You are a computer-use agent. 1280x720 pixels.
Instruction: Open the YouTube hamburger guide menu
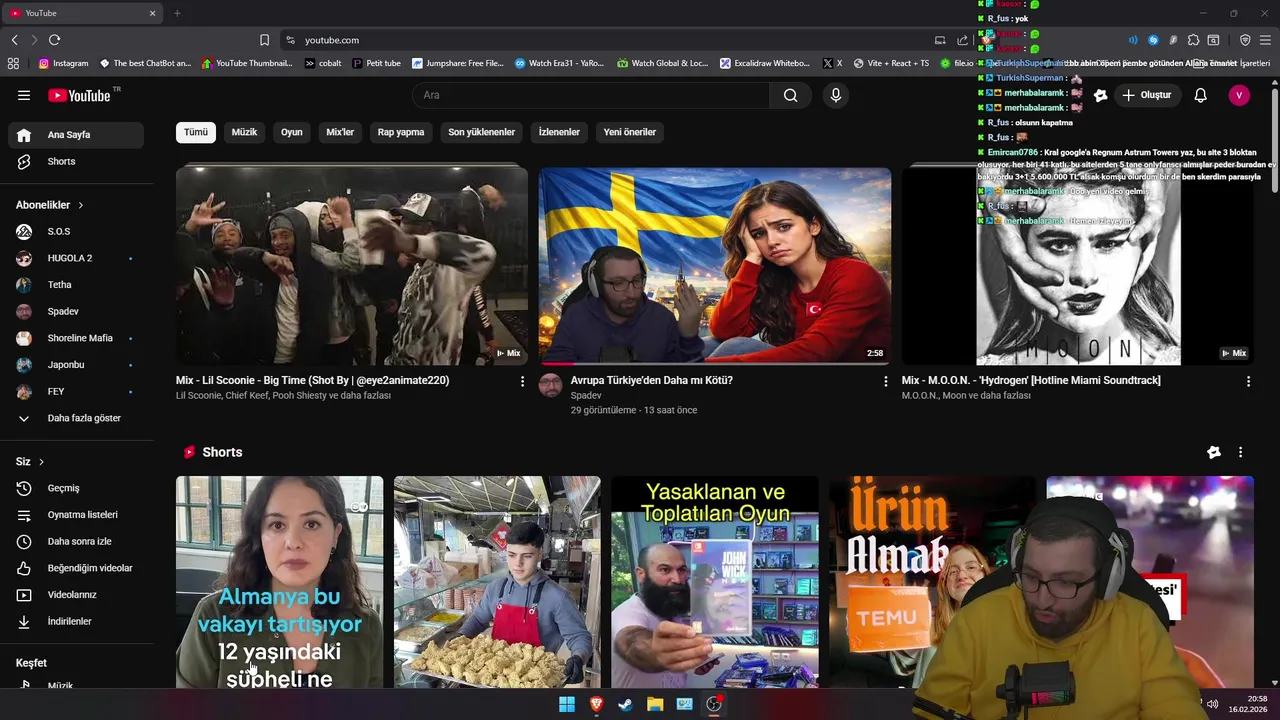pyautogui.click(x=24, y=95)
